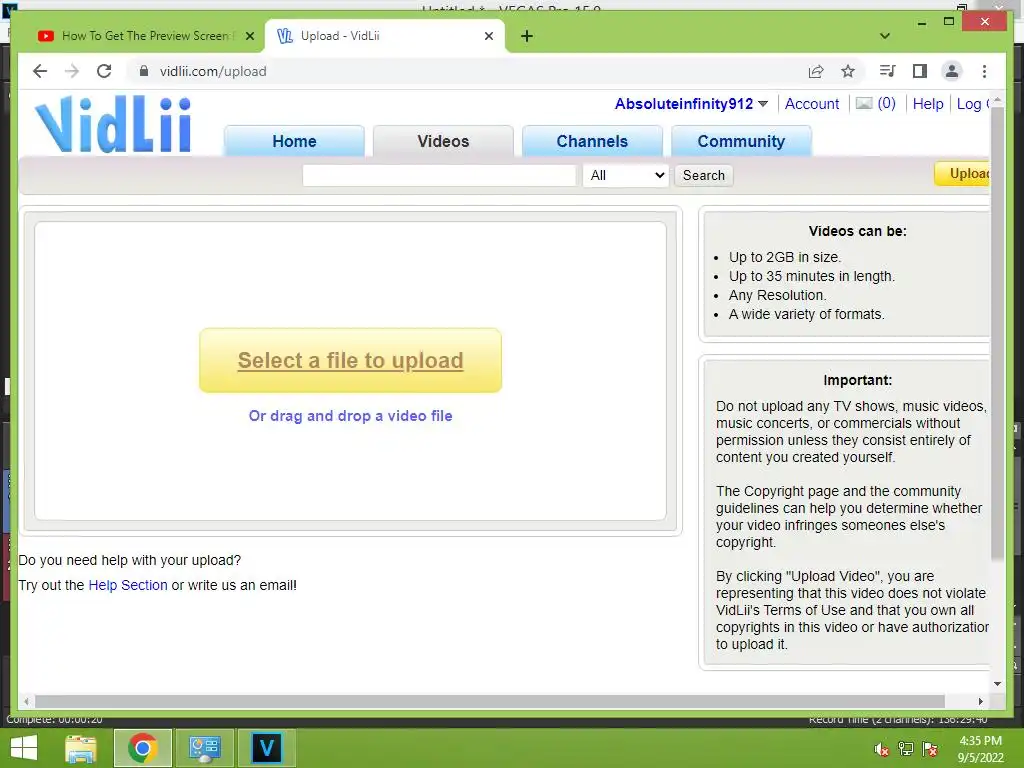The height and width of the screenshot is (768, 1024).
Task: Switch to VEGAS Pro from the taskbar
Action: tap(266, 748)
